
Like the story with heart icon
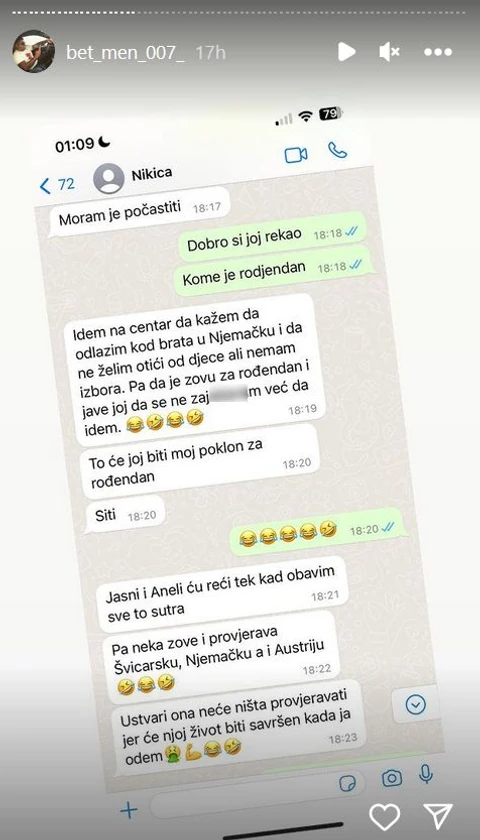point(384,817)
